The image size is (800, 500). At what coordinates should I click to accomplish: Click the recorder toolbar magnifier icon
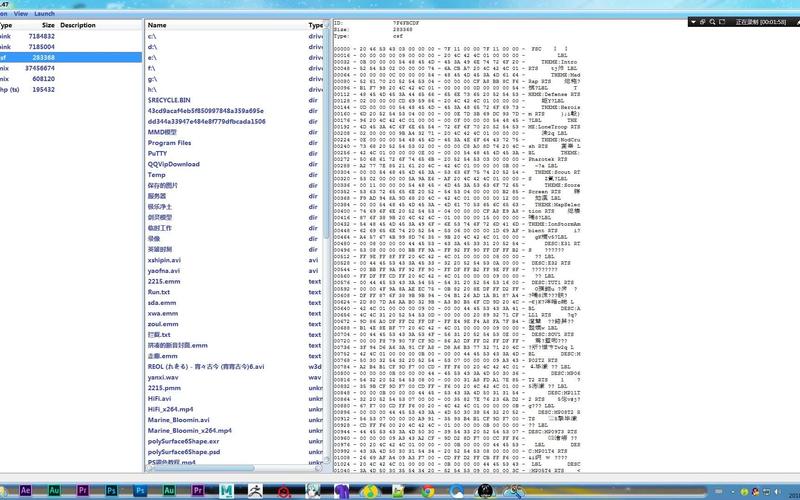(x=712, y=22)
